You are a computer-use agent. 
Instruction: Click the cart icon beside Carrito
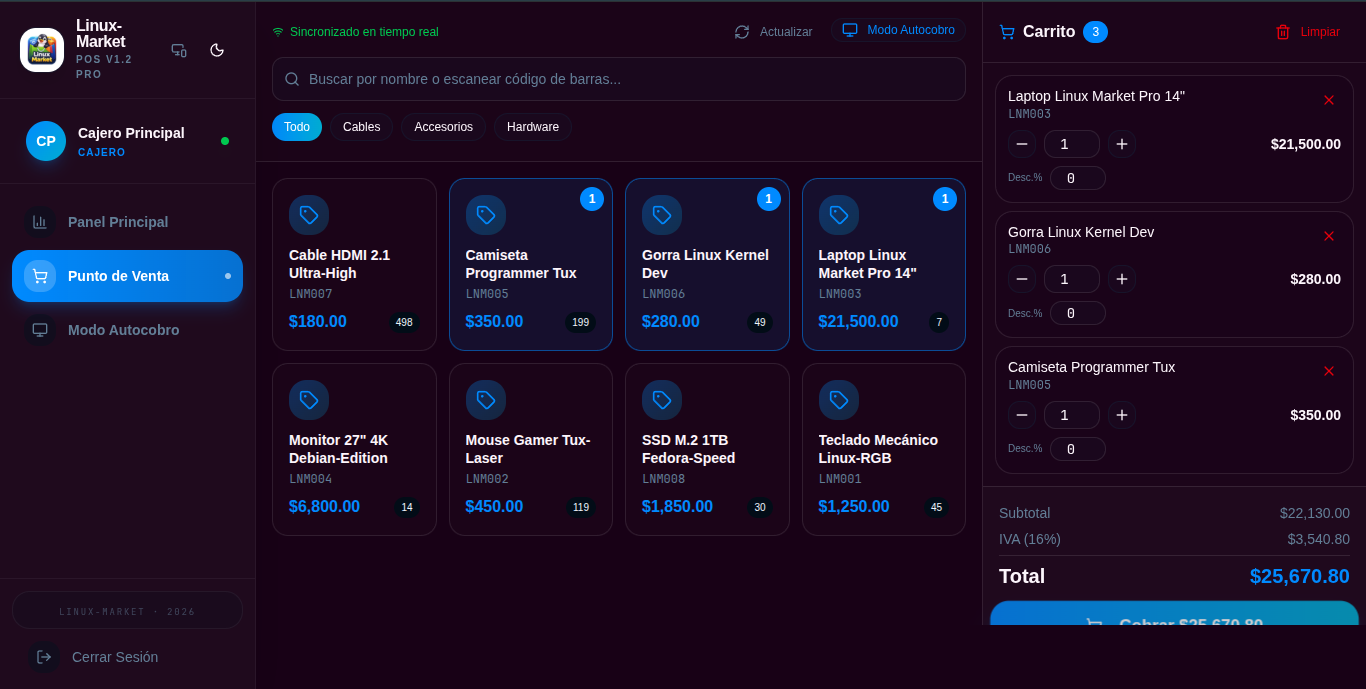[x=1007, y=32]
